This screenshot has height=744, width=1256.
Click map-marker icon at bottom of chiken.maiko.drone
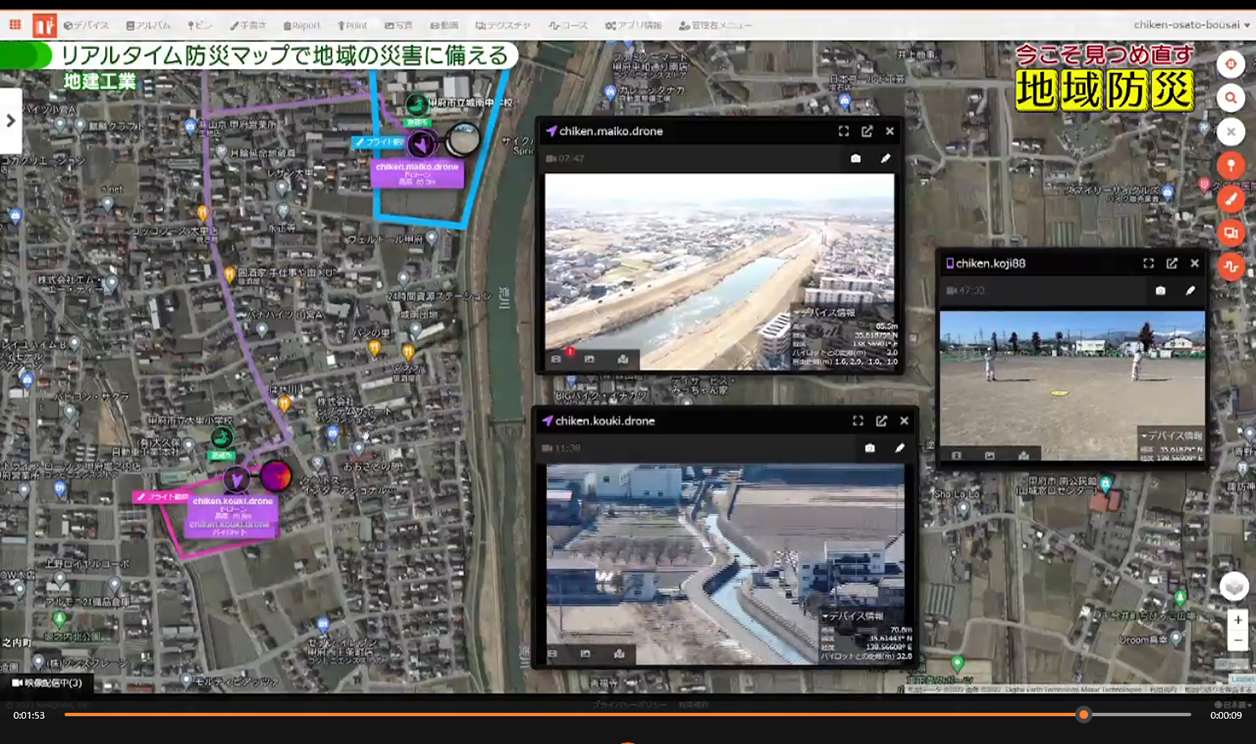623,359
